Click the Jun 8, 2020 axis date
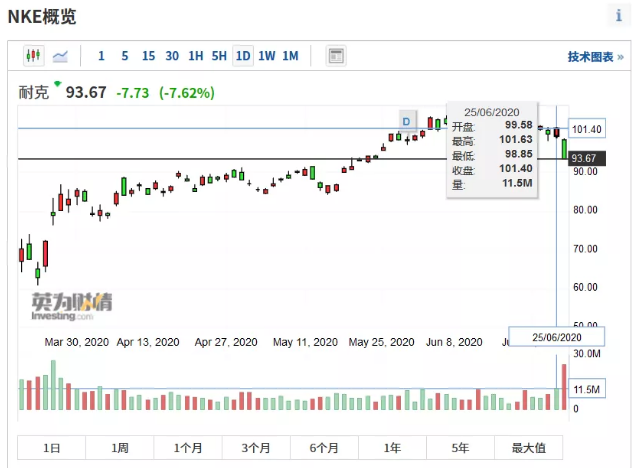 point(454,342)
